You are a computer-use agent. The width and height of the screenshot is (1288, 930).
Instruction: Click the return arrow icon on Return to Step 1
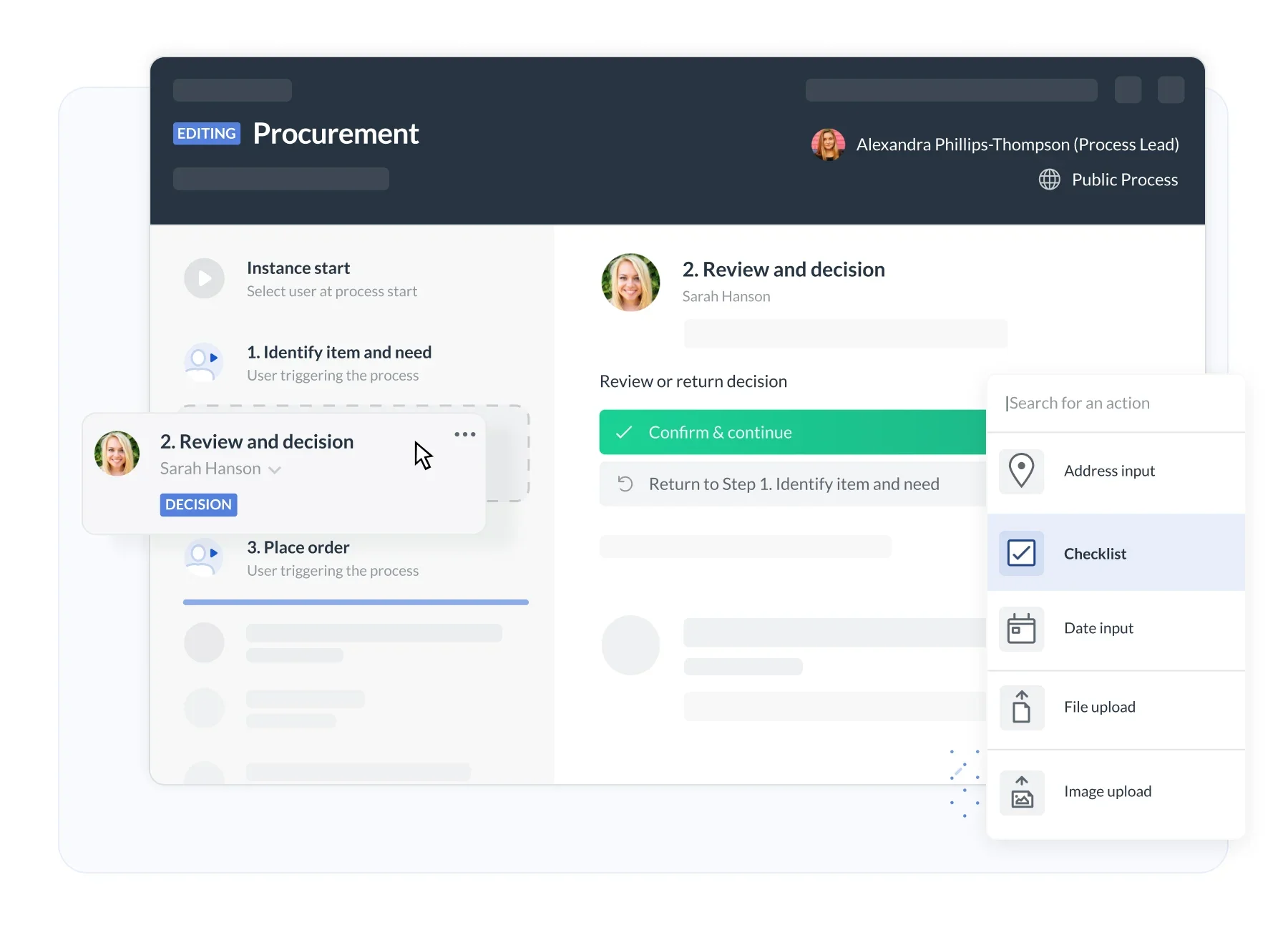pos(625,484)
